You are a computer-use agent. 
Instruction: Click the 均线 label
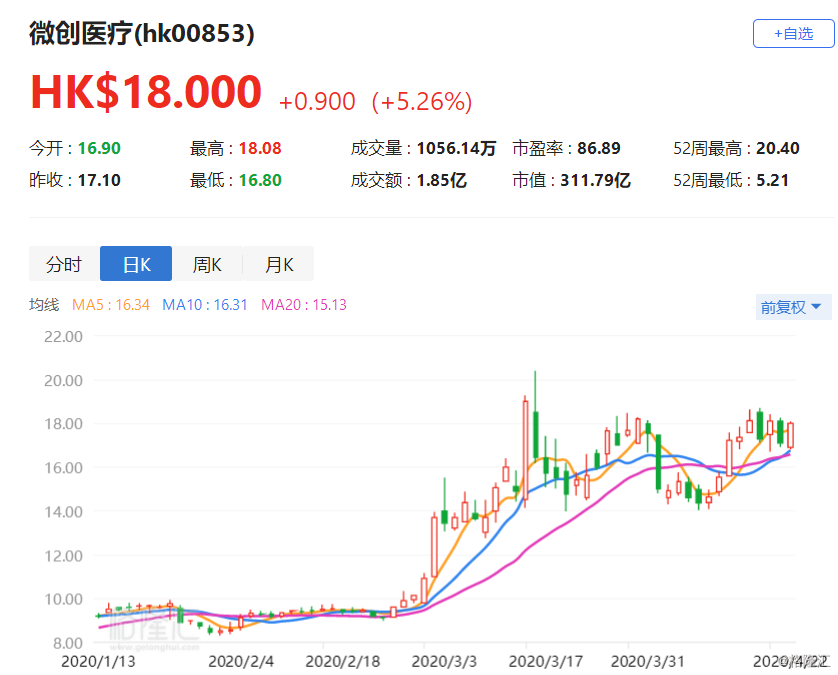pos(44,305)
